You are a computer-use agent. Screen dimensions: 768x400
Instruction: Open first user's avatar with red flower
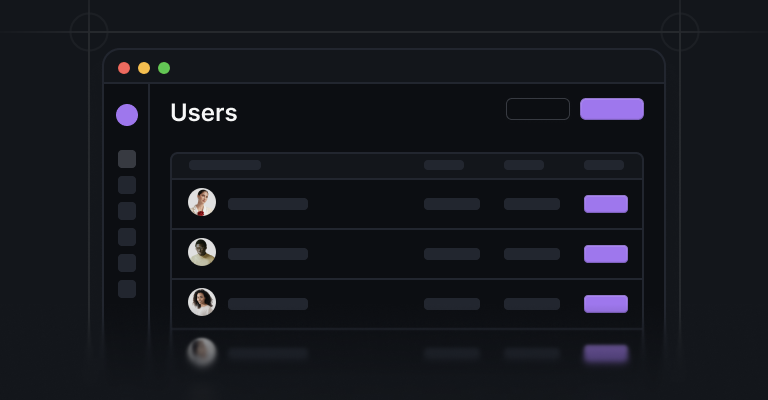(202, 202)
